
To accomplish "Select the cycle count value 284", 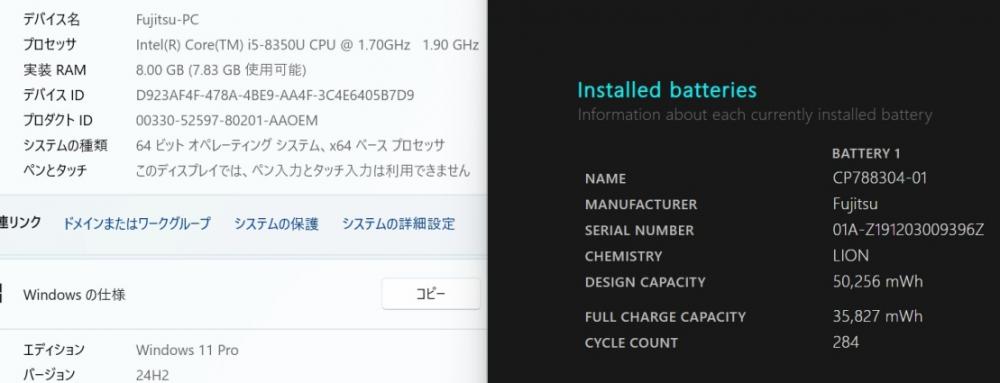I will coord(846,342).
